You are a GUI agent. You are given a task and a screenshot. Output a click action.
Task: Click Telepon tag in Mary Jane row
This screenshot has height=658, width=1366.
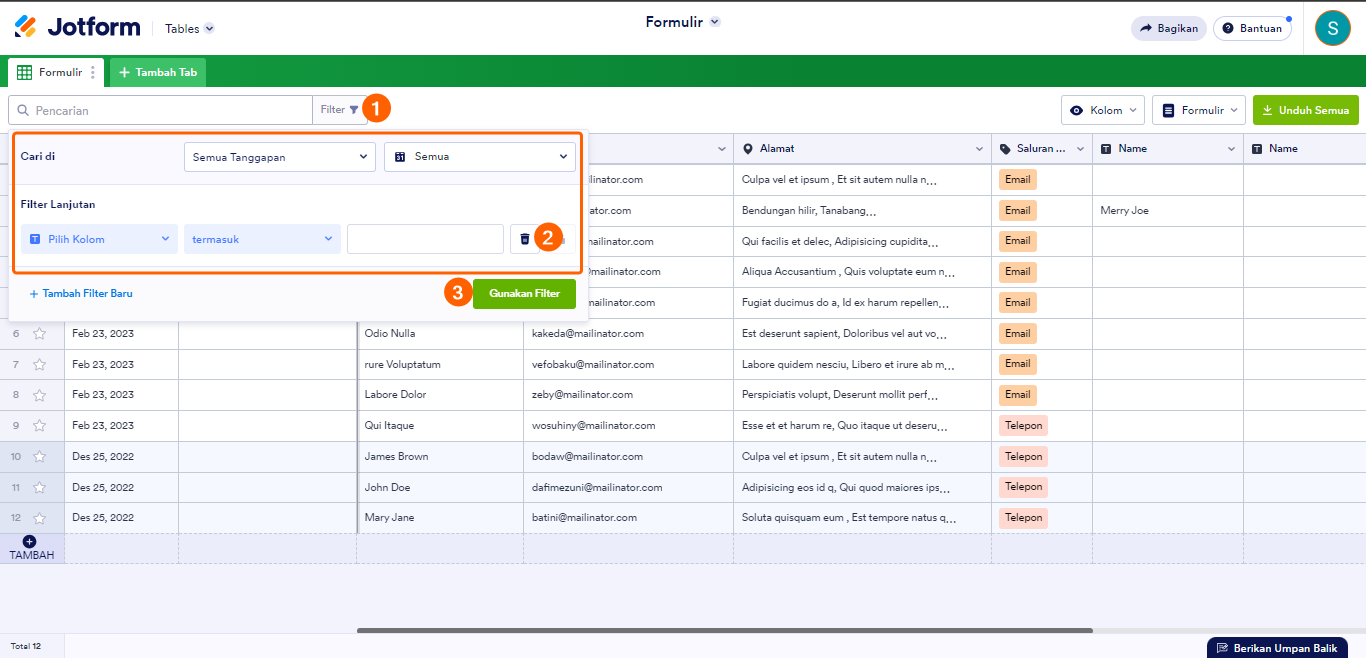pyautogui.click(x=1023, y=518)
